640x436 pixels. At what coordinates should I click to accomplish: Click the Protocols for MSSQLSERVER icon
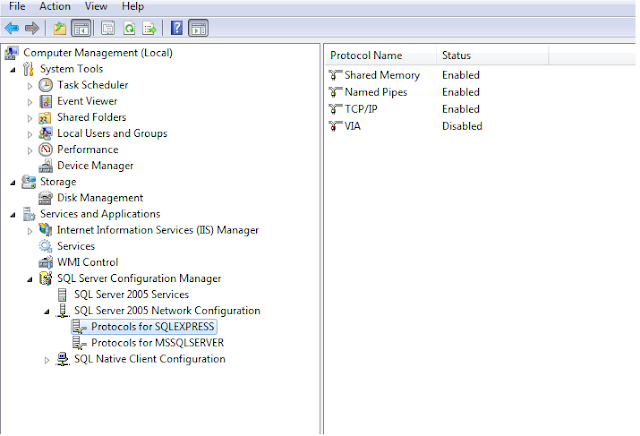tap(79, 343)
